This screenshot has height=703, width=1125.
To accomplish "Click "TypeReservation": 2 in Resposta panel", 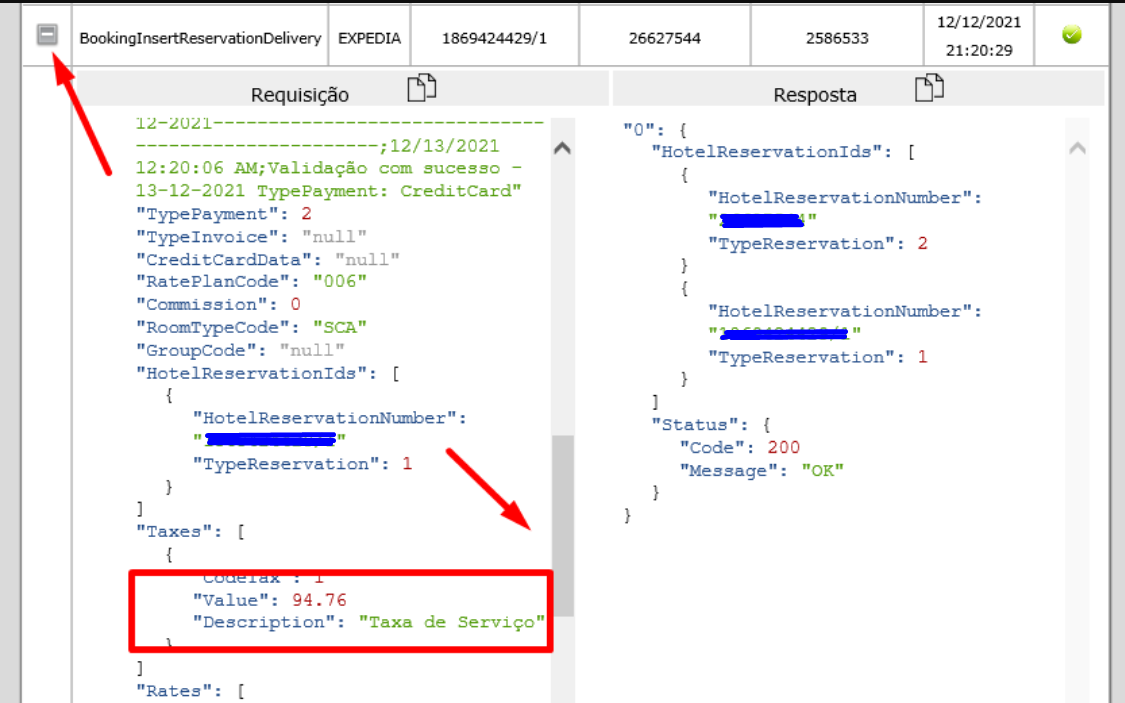I will [818, 243].
